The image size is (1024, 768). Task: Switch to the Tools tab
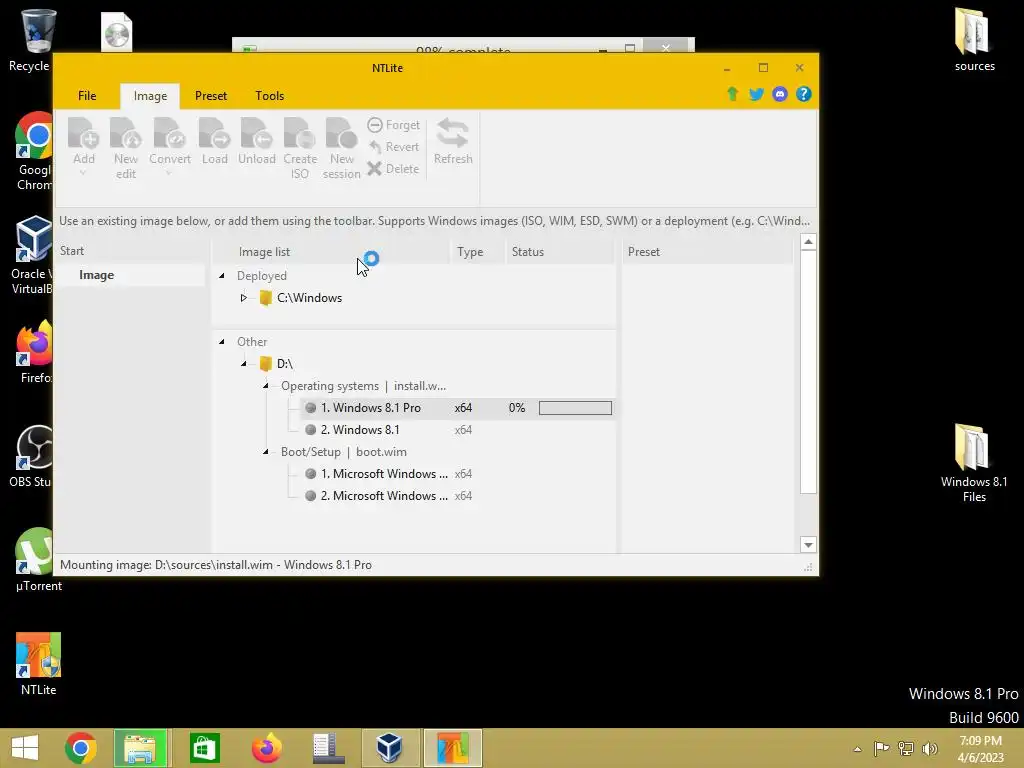point(270,96)
